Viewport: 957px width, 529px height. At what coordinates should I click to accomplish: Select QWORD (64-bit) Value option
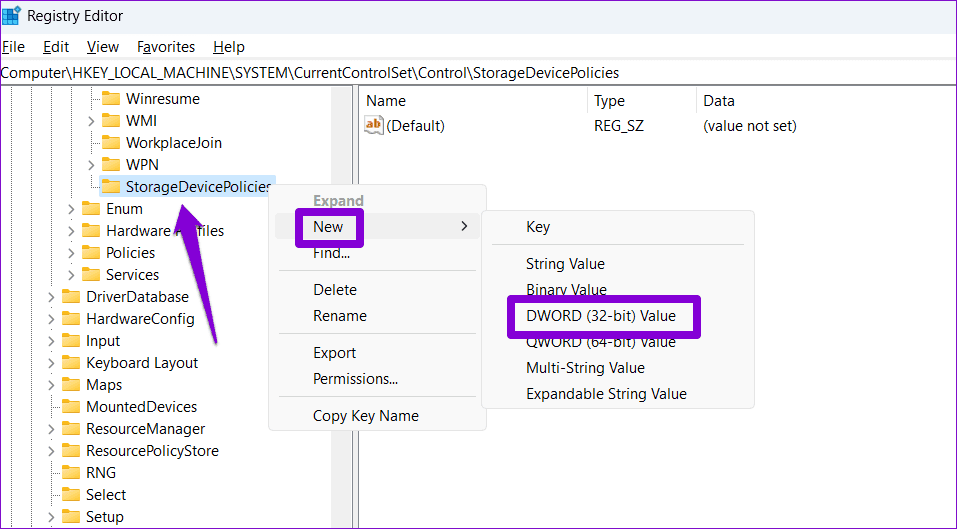pos(618,342)
